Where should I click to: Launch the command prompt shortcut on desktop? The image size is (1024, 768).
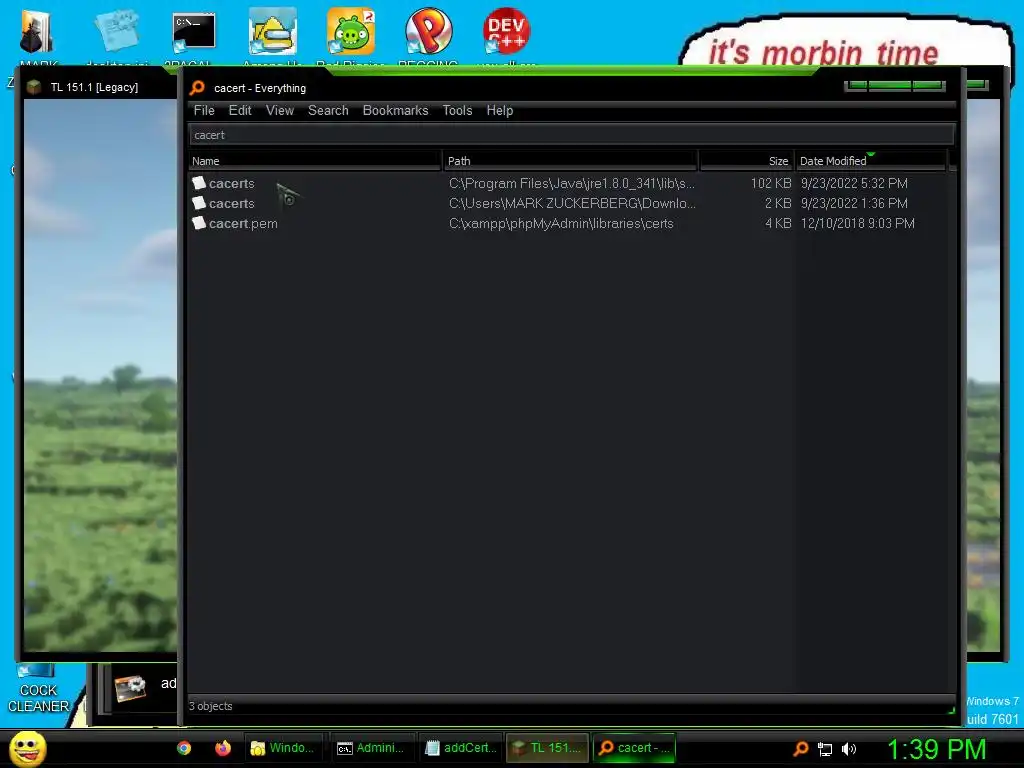(x=193, y=31)
